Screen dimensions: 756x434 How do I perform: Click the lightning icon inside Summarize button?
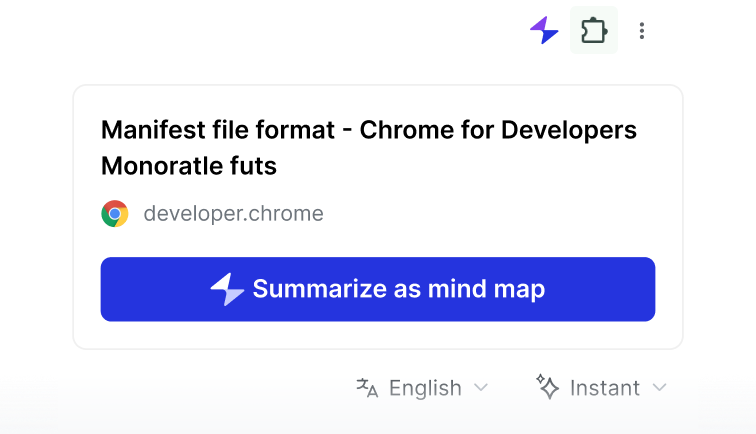click(x=227, y=289)
